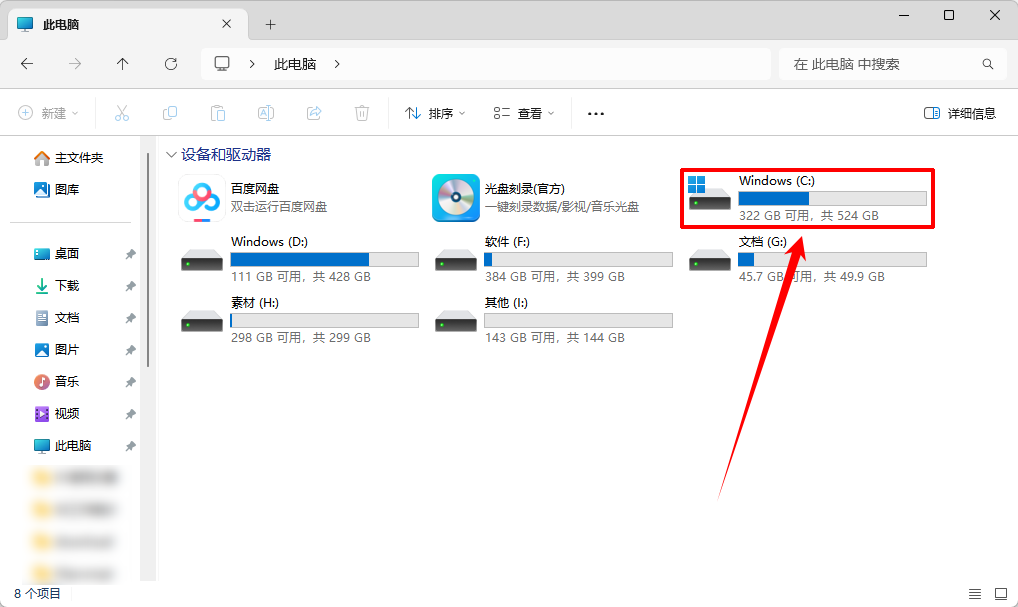Close the 此电脑 tab
Image resolution: width=1018 pixels, height=607 pixels.
[x=227, y=24]
